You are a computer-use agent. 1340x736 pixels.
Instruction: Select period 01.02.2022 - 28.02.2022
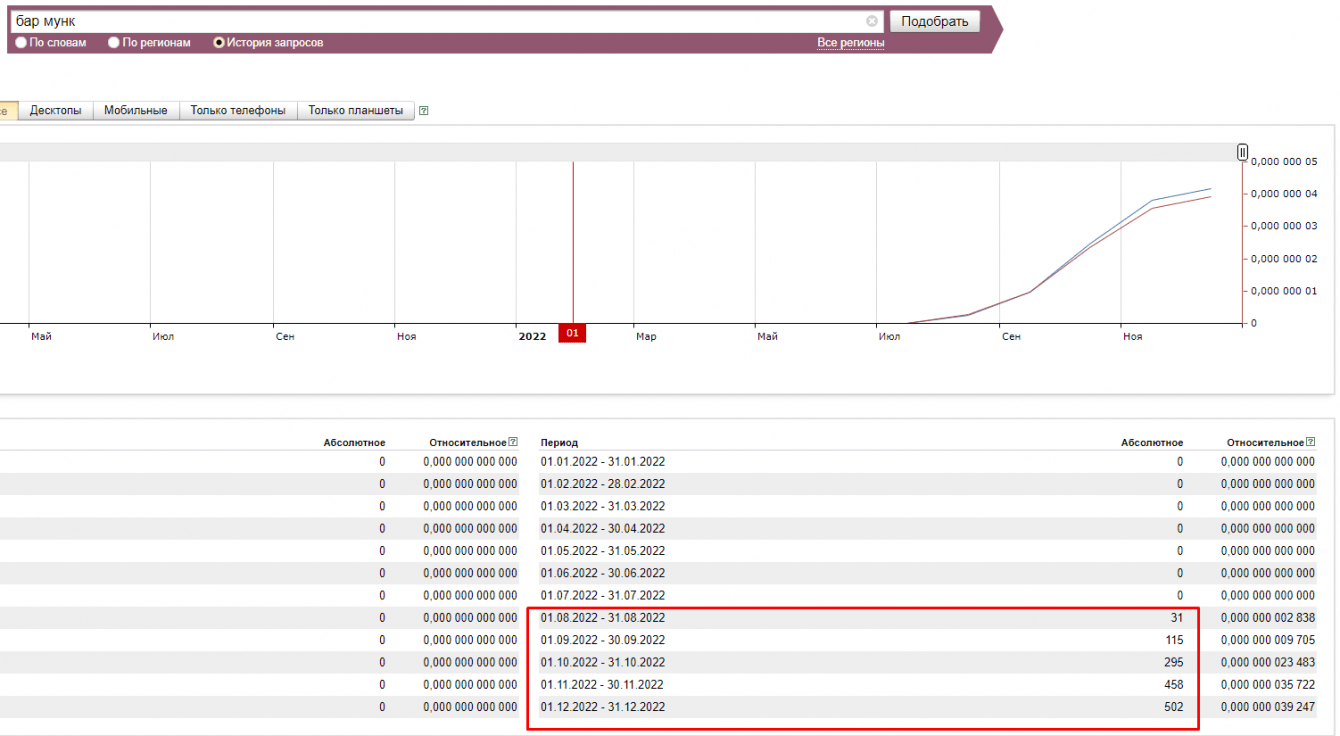603,484
